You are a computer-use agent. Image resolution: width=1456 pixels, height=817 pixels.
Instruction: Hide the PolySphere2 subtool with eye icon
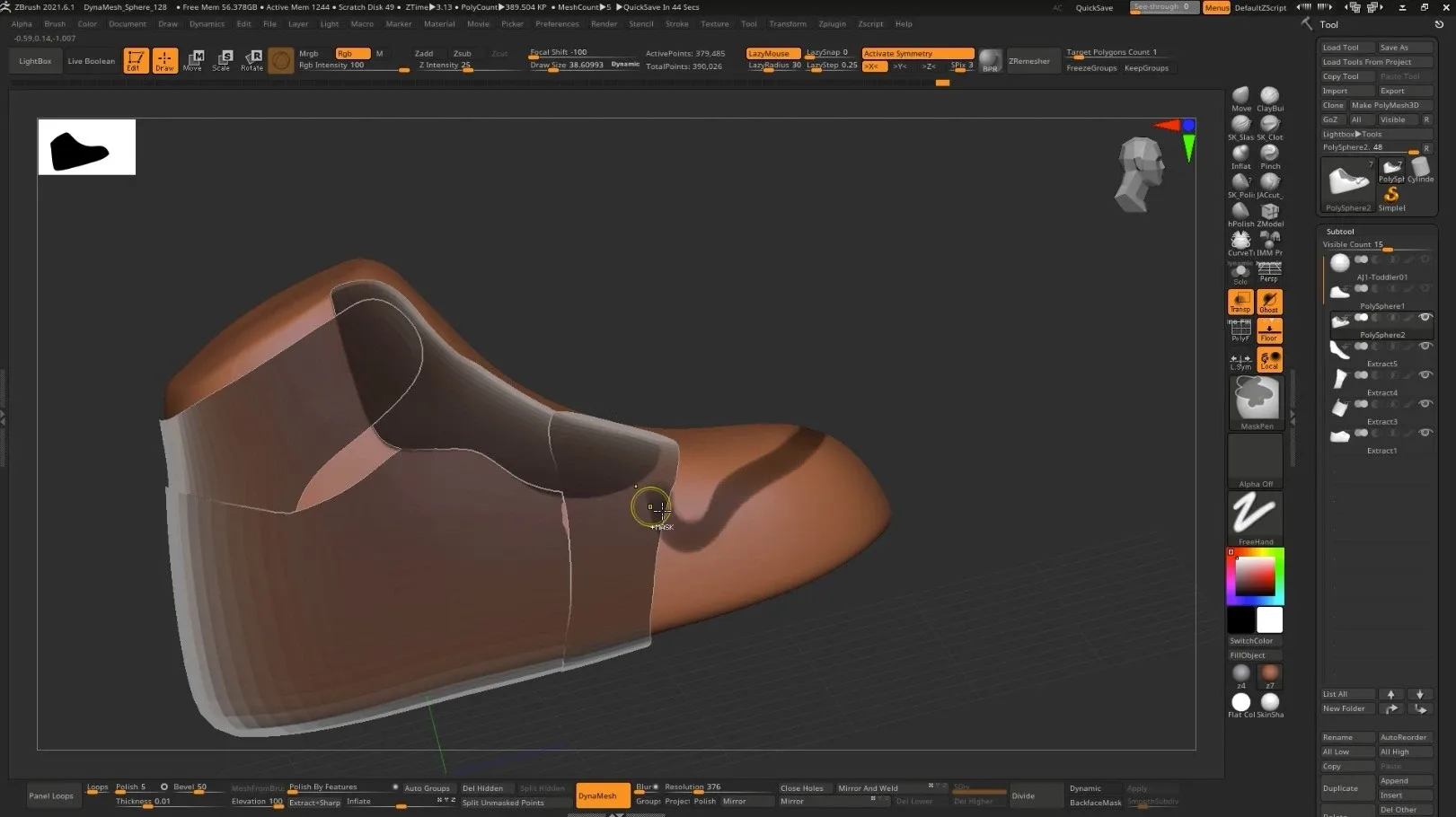1425,317
